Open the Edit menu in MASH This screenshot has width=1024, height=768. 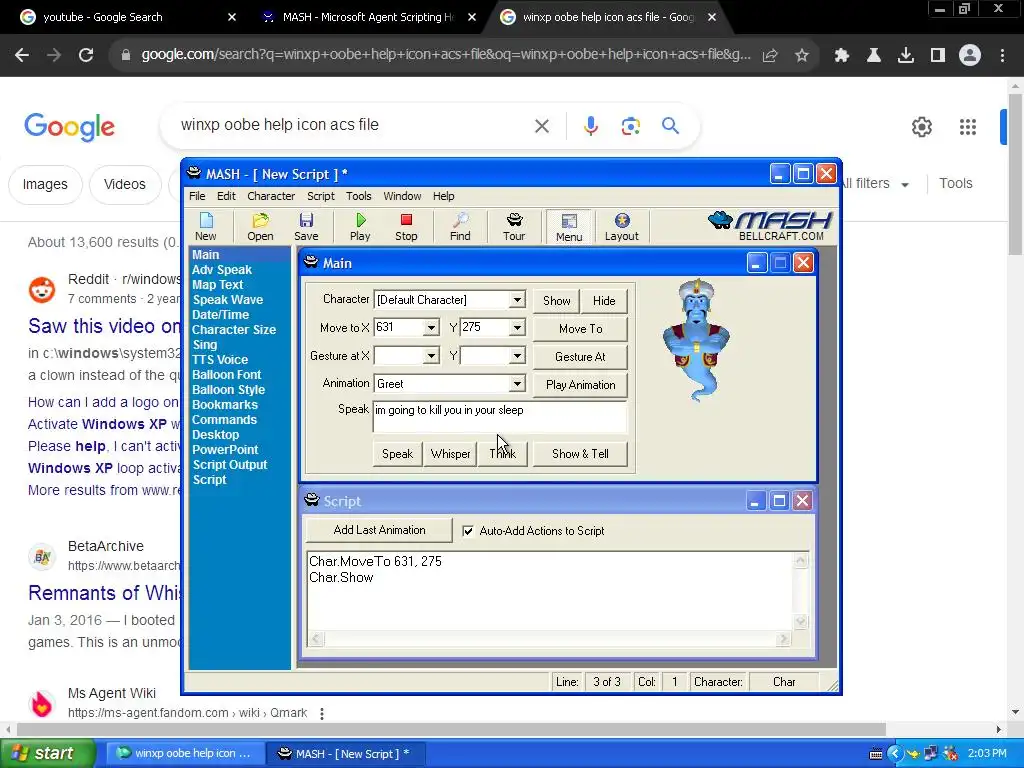pos(226,196)
